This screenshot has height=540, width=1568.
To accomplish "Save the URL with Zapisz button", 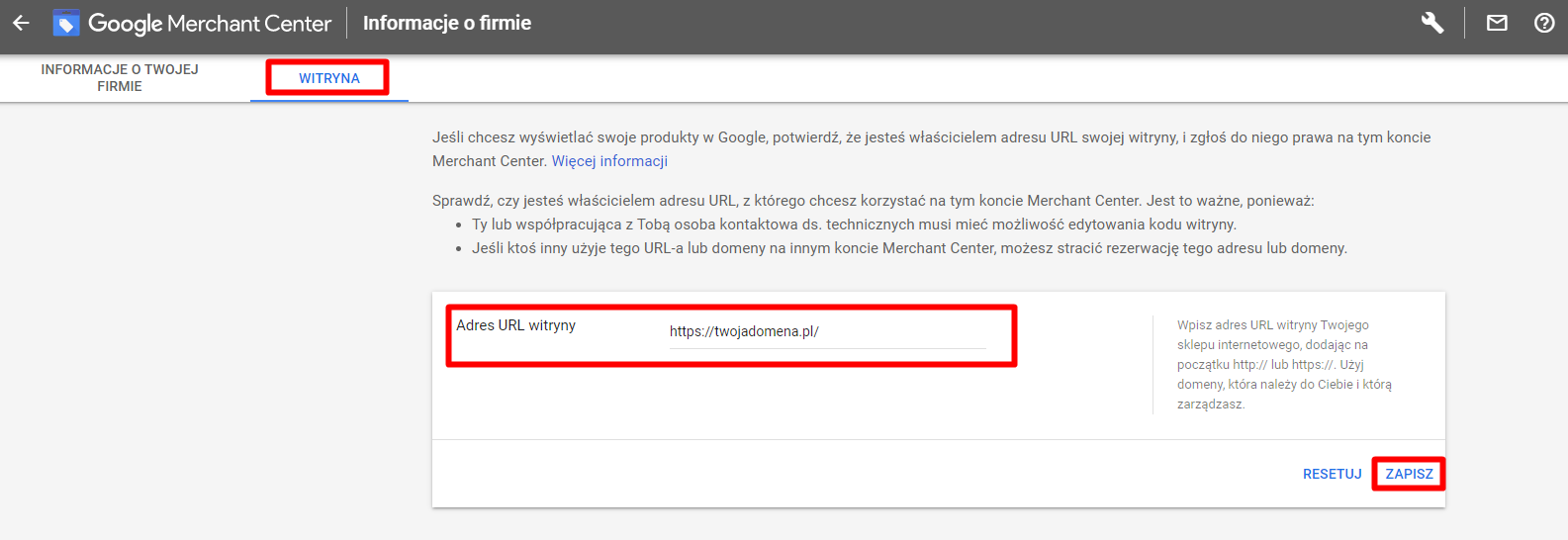I will [x=1409, y=474].
